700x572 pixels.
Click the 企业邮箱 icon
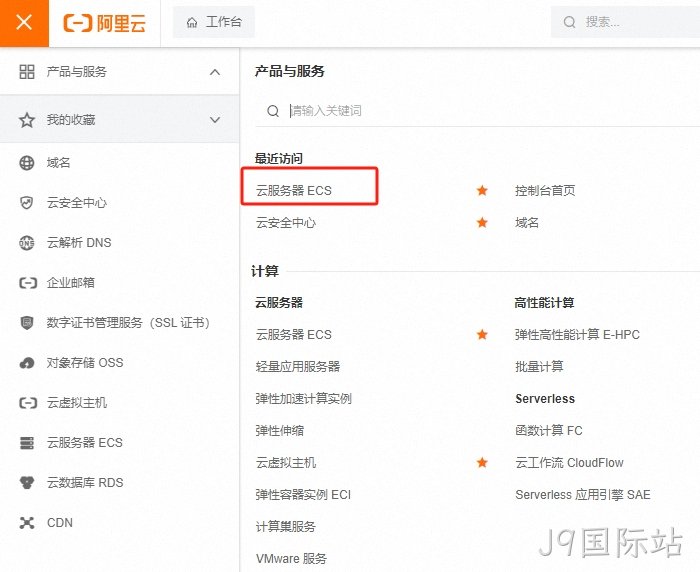[27, 283]
